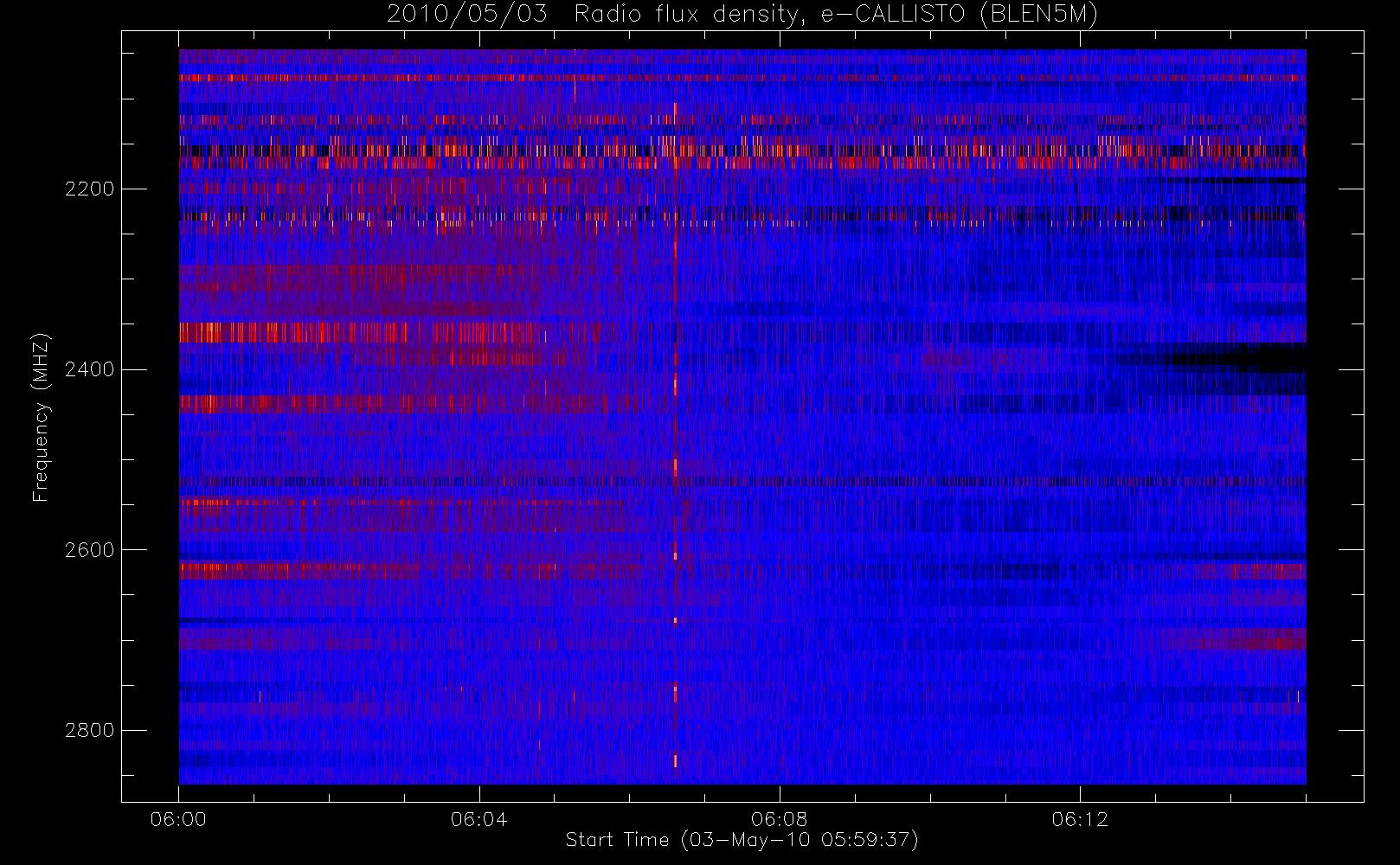Click the date "2010/05/03" in the title
The image size is (1400, 865).
click(467, 15)
